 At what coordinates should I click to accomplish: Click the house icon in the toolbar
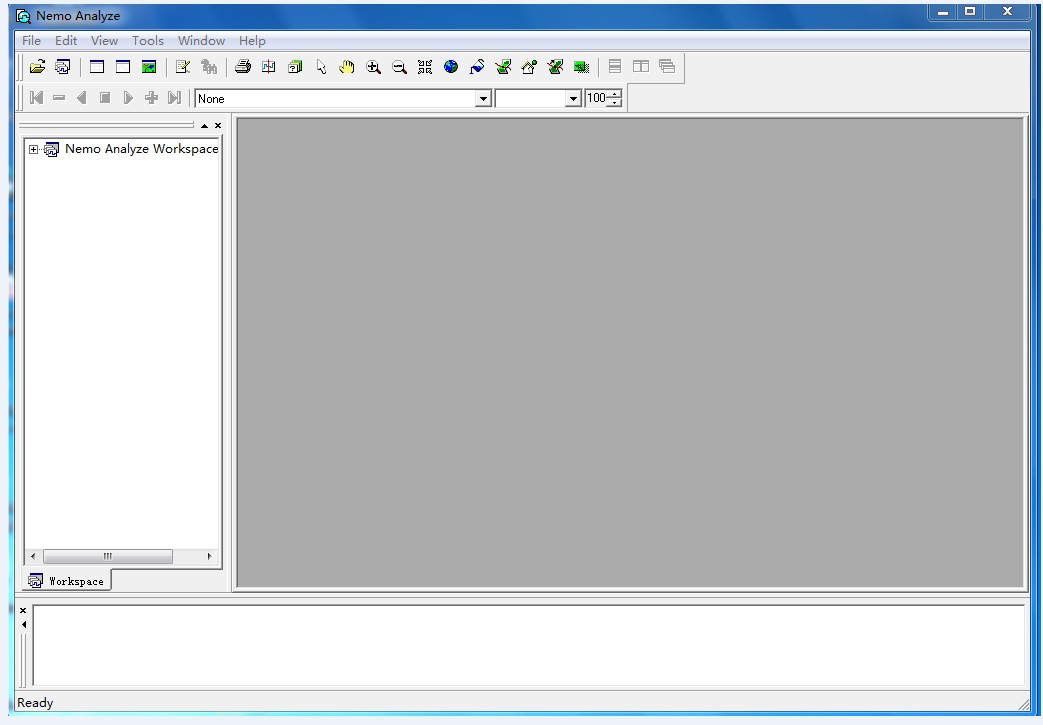pos(529,67)
